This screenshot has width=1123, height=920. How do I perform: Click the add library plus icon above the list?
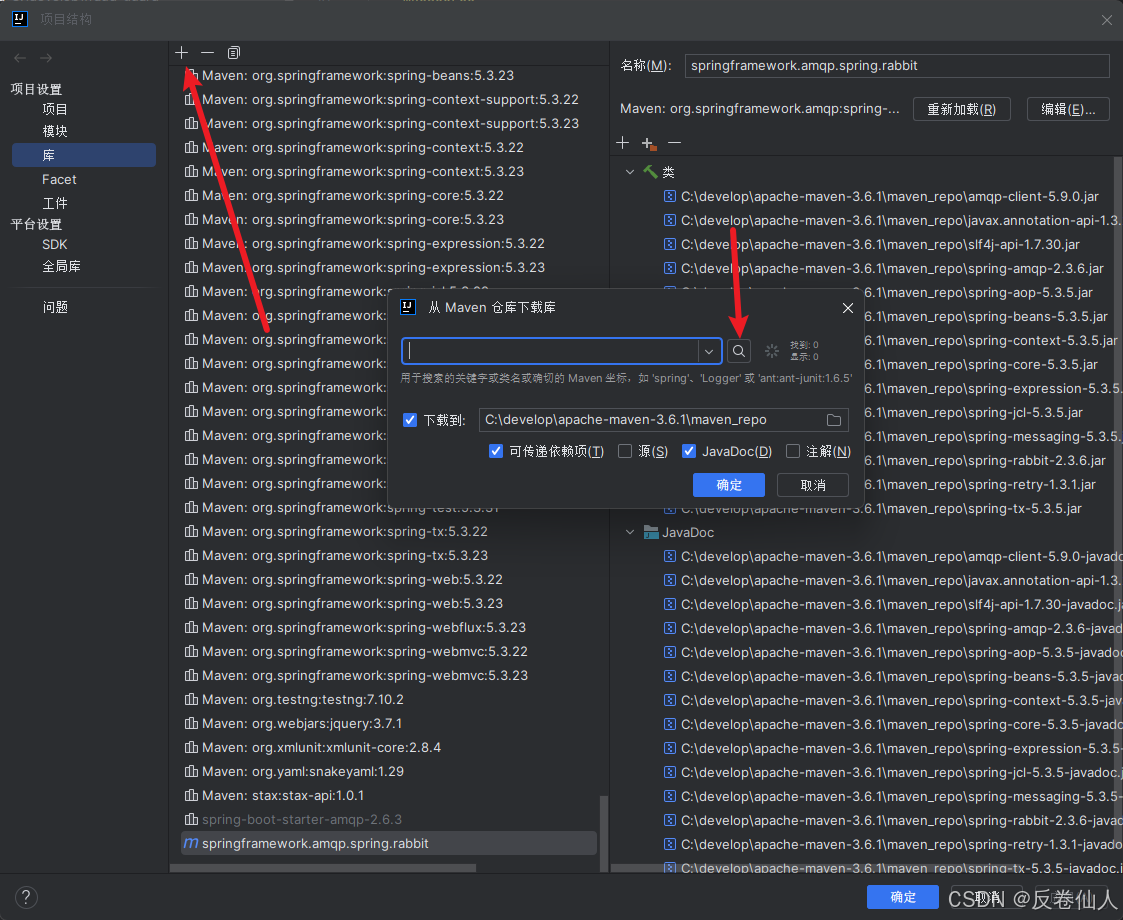(181, 52)
